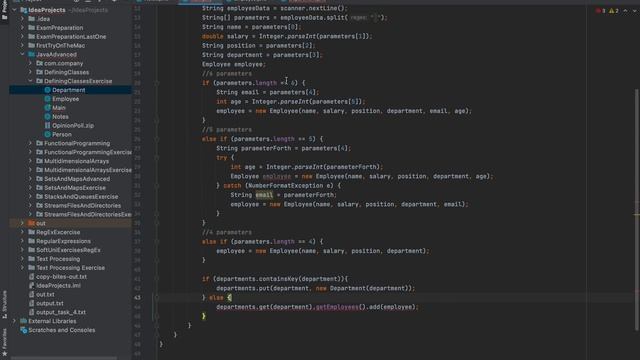Screen dimensions: 640x360
Task: Select the SetsAndMapsExercise package
Action: coord(75,188)
